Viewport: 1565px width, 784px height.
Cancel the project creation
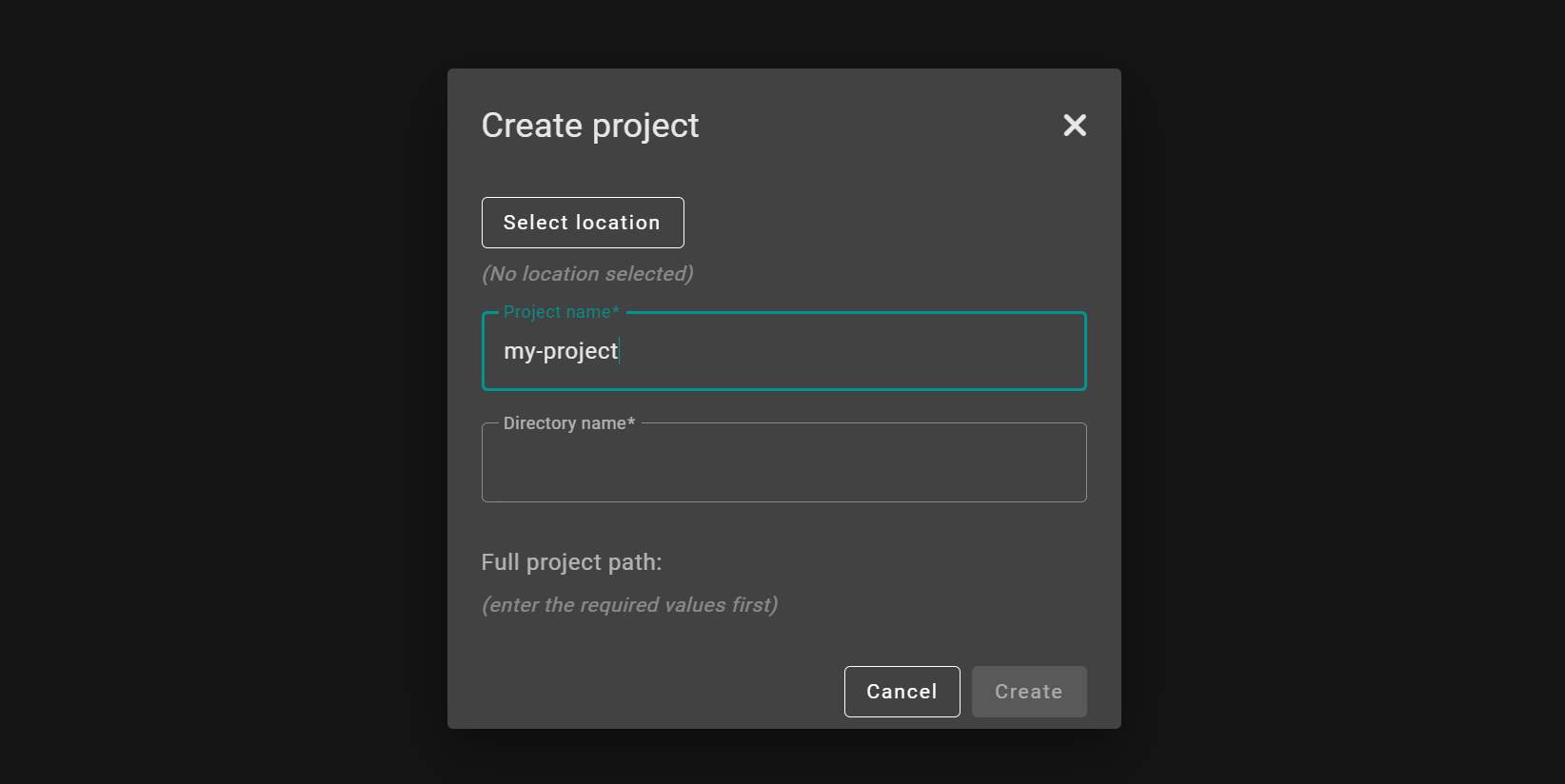point(902,692)
